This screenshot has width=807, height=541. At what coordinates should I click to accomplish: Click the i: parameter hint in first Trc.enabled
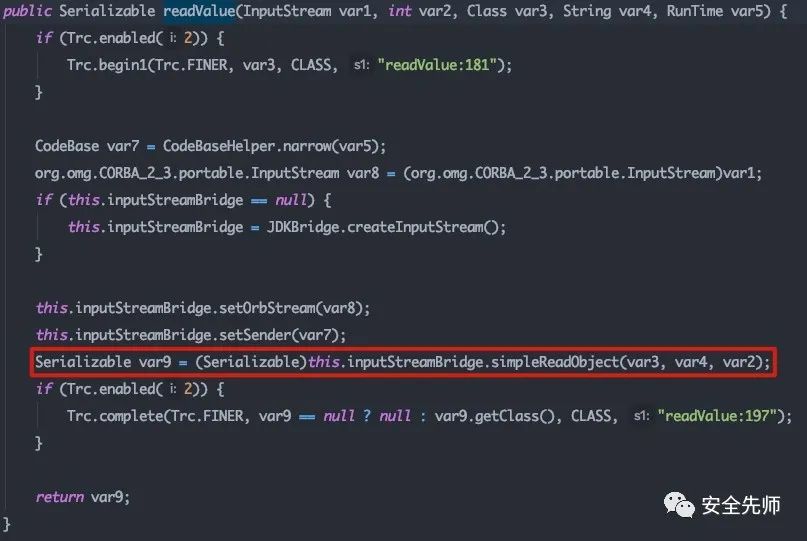pyautogui.click(x=173, y=38)
